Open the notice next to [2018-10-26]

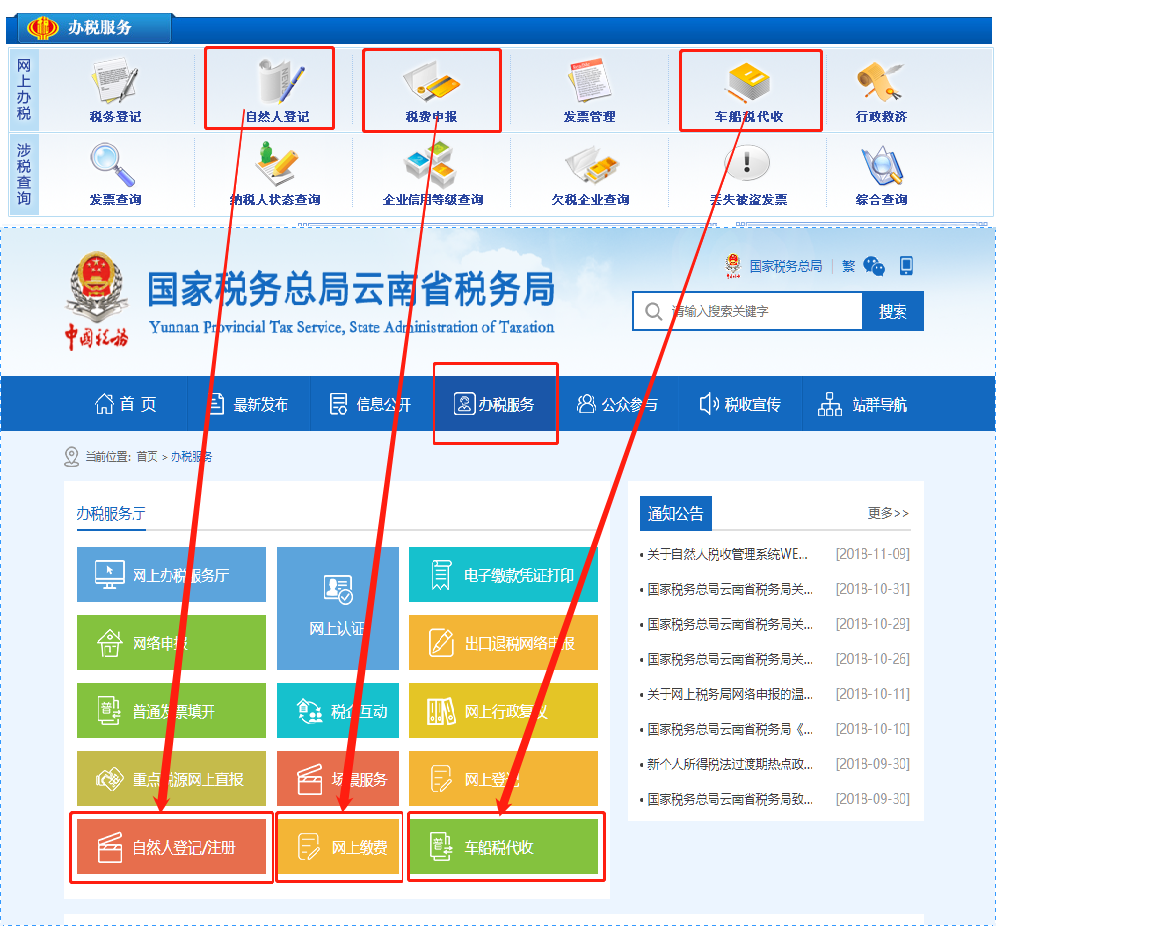730,659
